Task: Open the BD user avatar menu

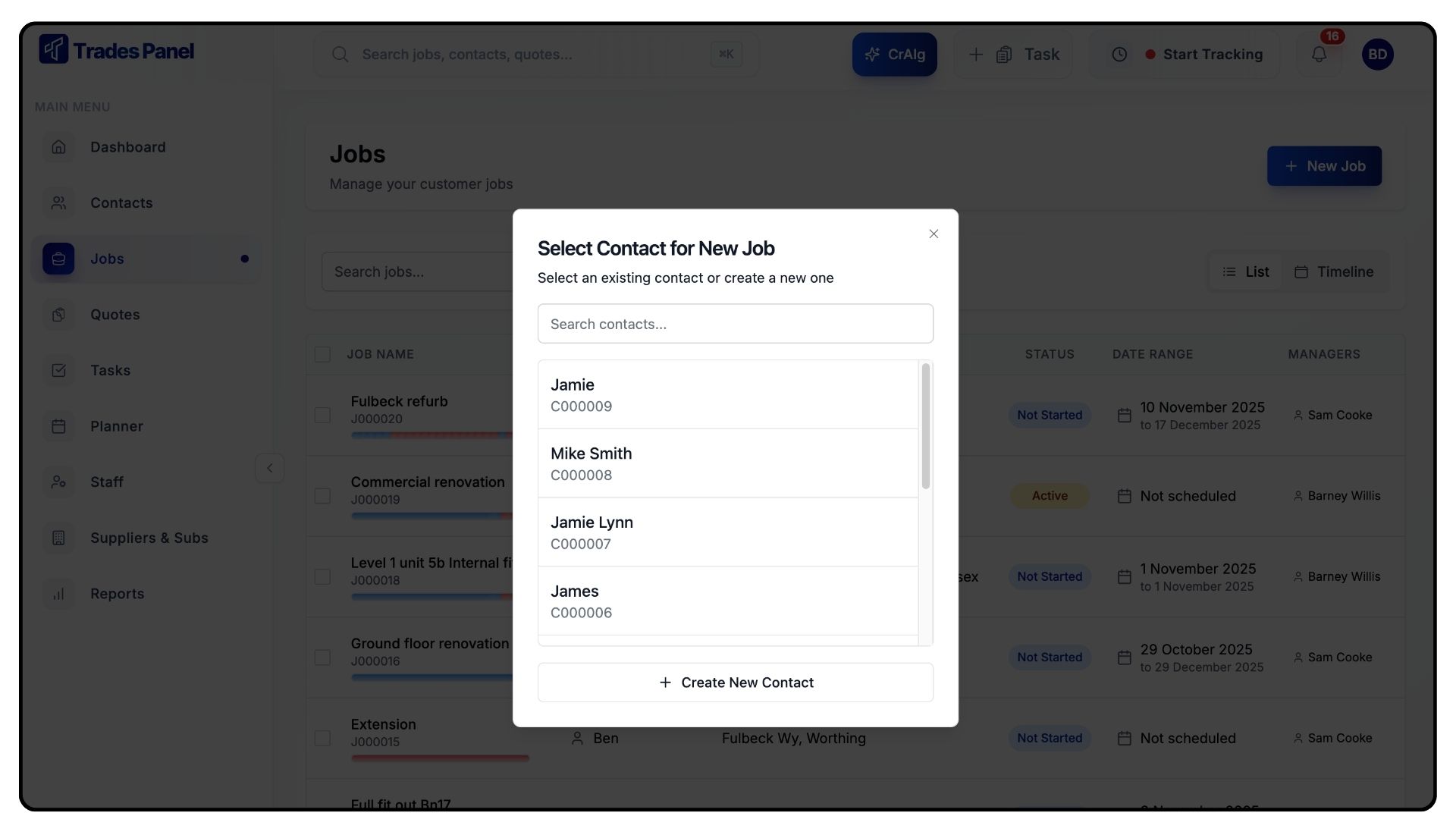Action: pyautogui.click(x=1377, y=55)
